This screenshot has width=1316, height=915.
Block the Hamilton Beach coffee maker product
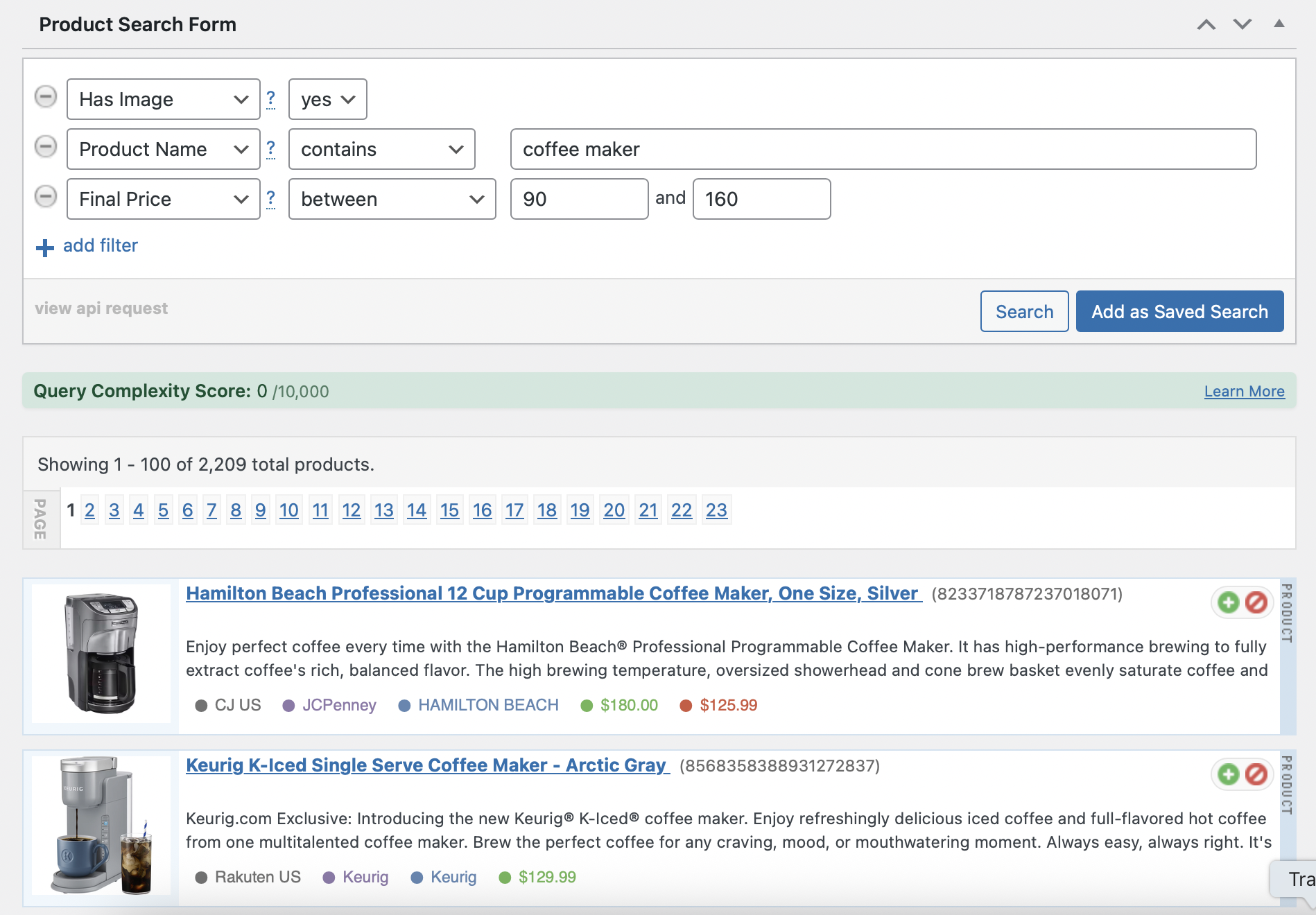point(1256,602)
